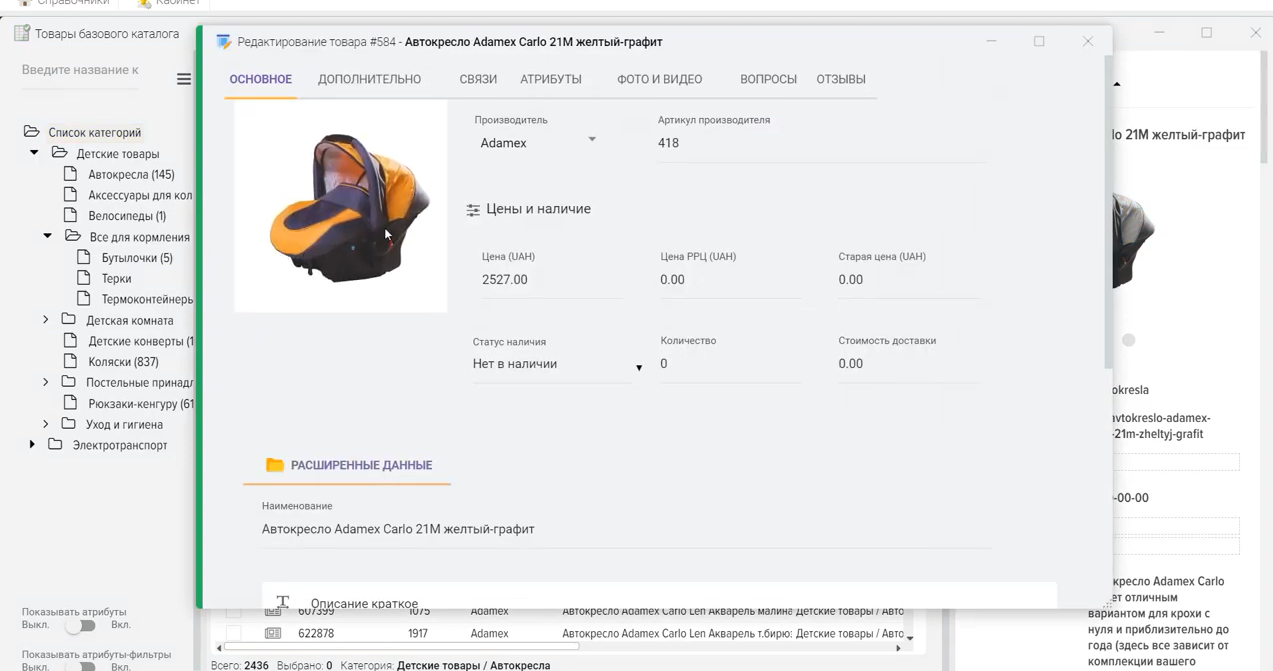
Task: Select the 'Коляски (837)' category
Action: 123,362
